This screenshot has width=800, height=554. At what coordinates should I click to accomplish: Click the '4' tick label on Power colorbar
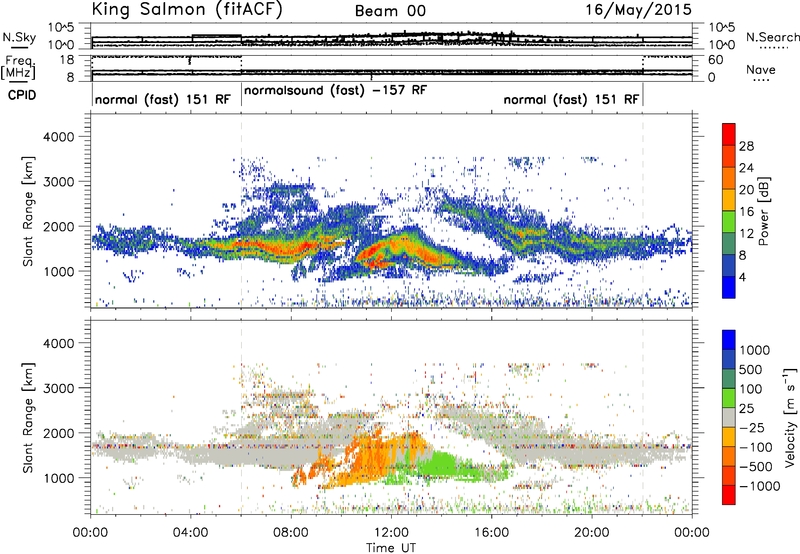pyautogui.click(x=743, y=278)
